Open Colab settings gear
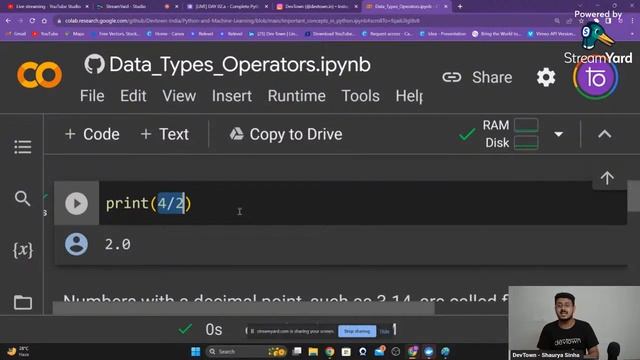Screen dimensions: 640x360 coord(546,77)
